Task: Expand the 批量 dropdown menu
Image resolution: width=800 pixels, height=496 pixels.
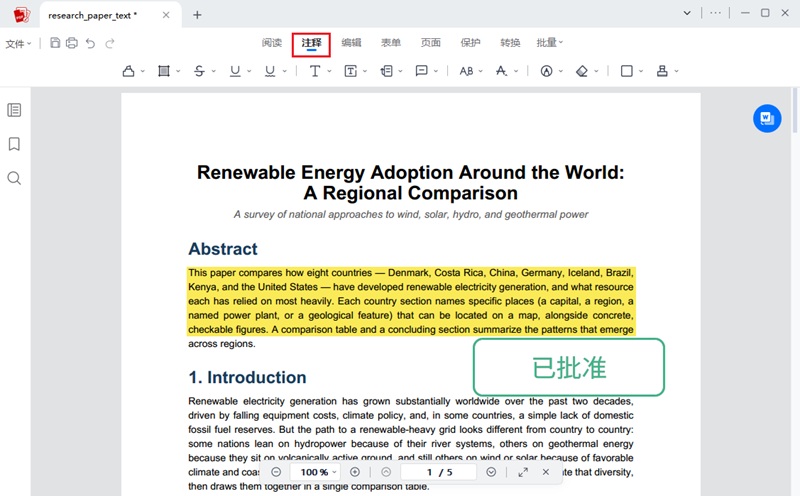Action: click(549, 43)
